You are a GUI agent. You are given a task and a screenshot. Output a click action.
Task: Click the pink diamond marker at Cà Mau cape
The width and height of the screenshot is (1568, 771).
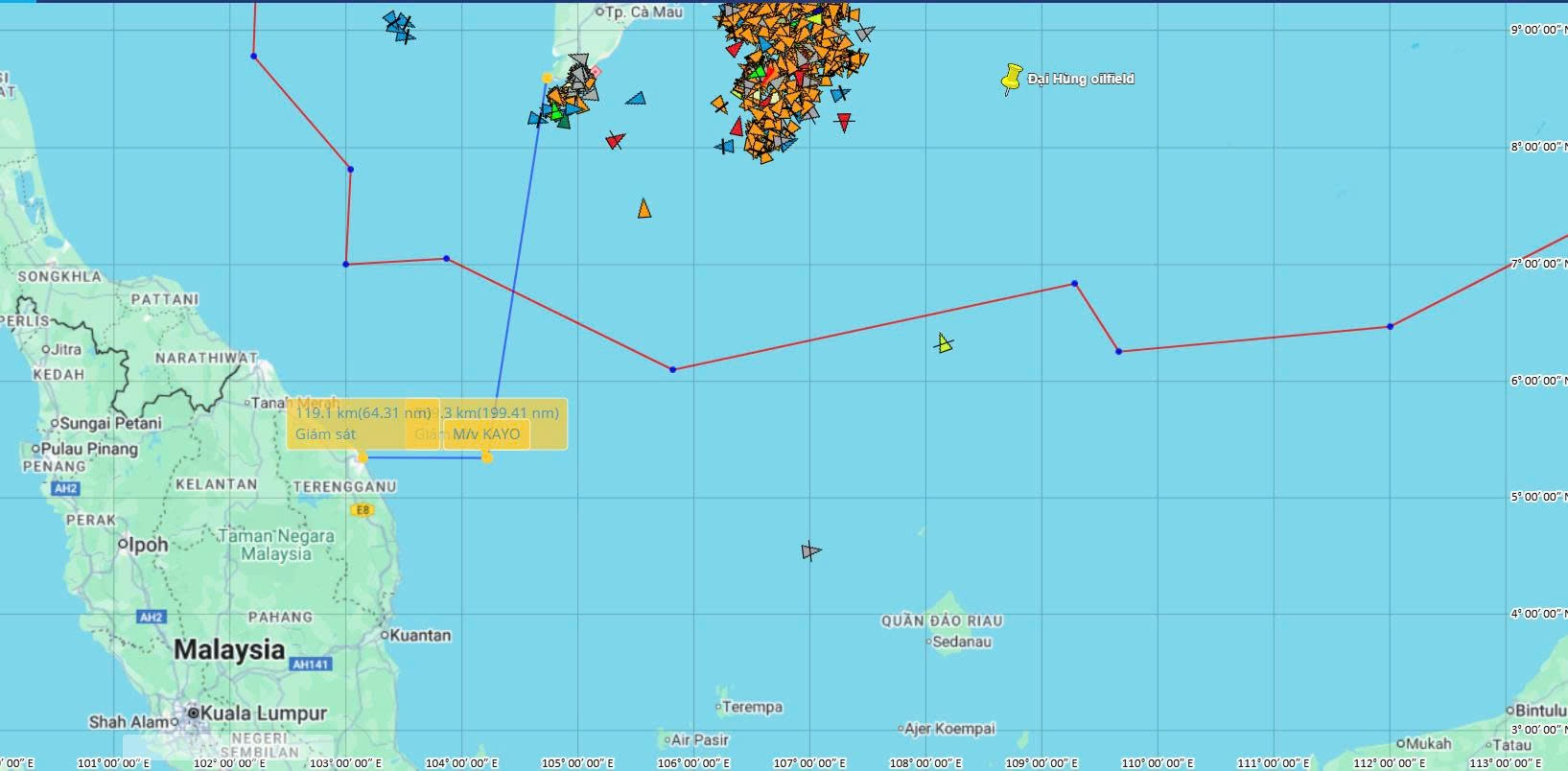[596, 71]
